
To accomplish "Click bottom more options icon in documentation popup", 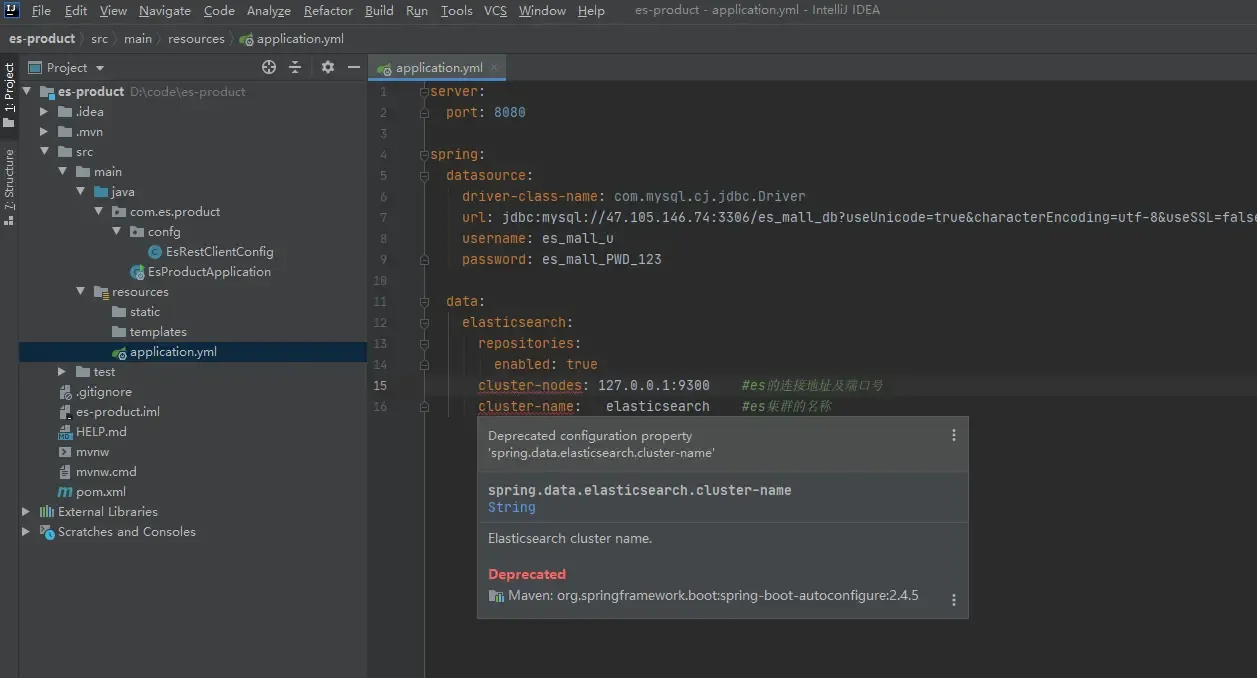I will coord(953,600).
